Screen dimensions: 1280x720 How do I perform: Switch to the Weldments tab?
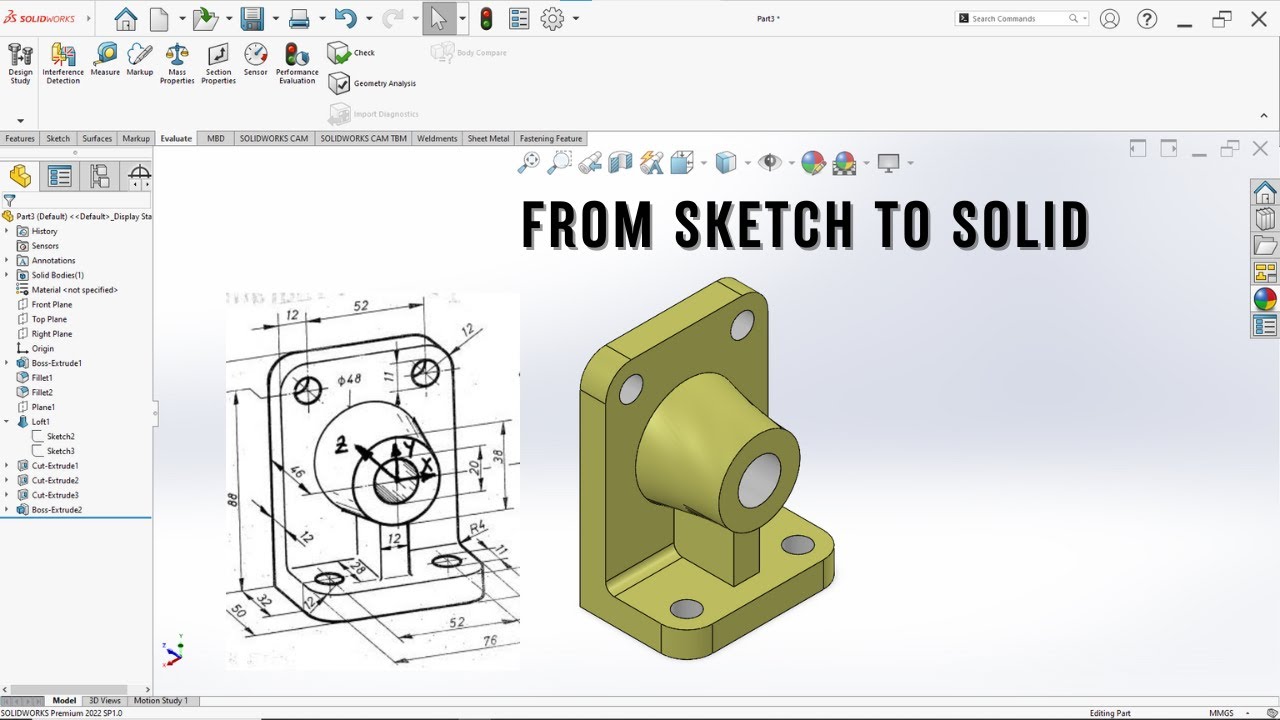[x=437, y=139]
